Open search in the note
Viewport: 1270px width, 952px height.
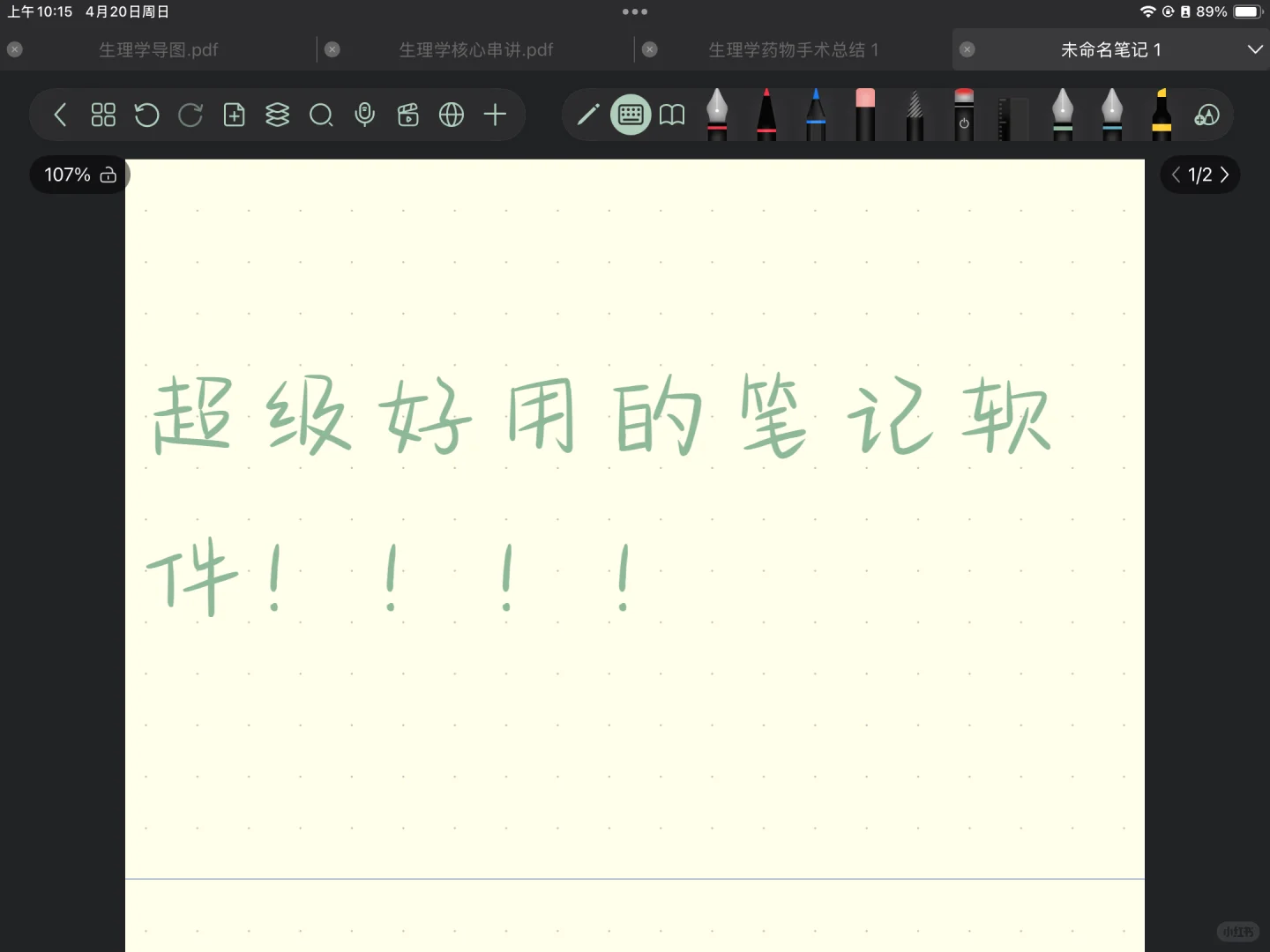point(321,115)
